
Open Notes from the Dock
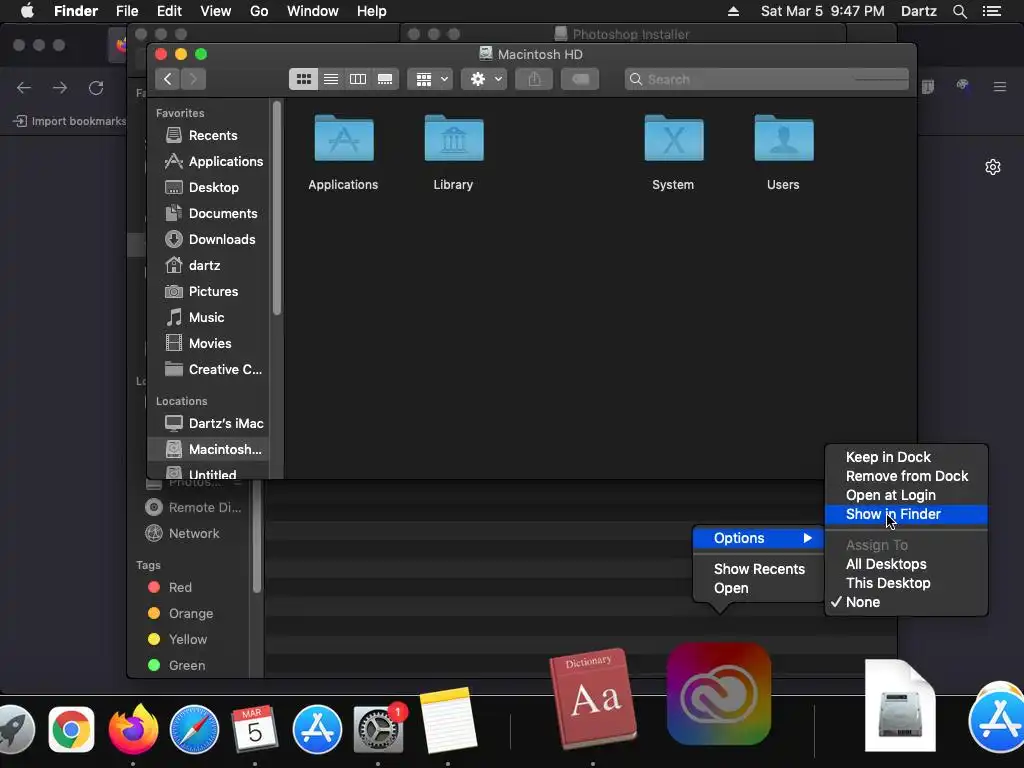click(448, 720)
